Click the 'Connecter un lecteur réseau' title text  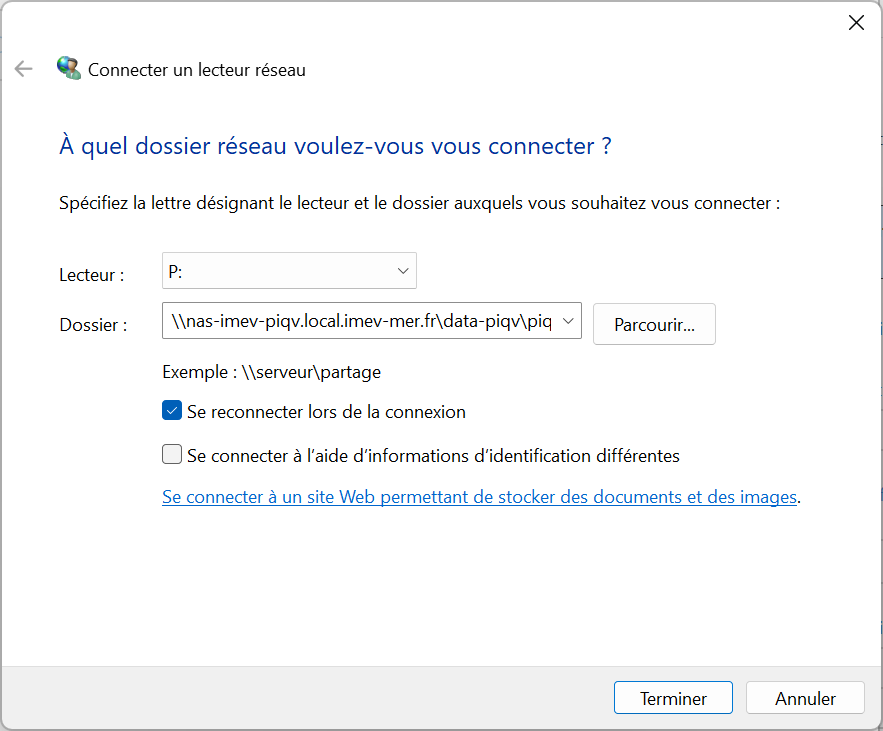coord(197,70)
